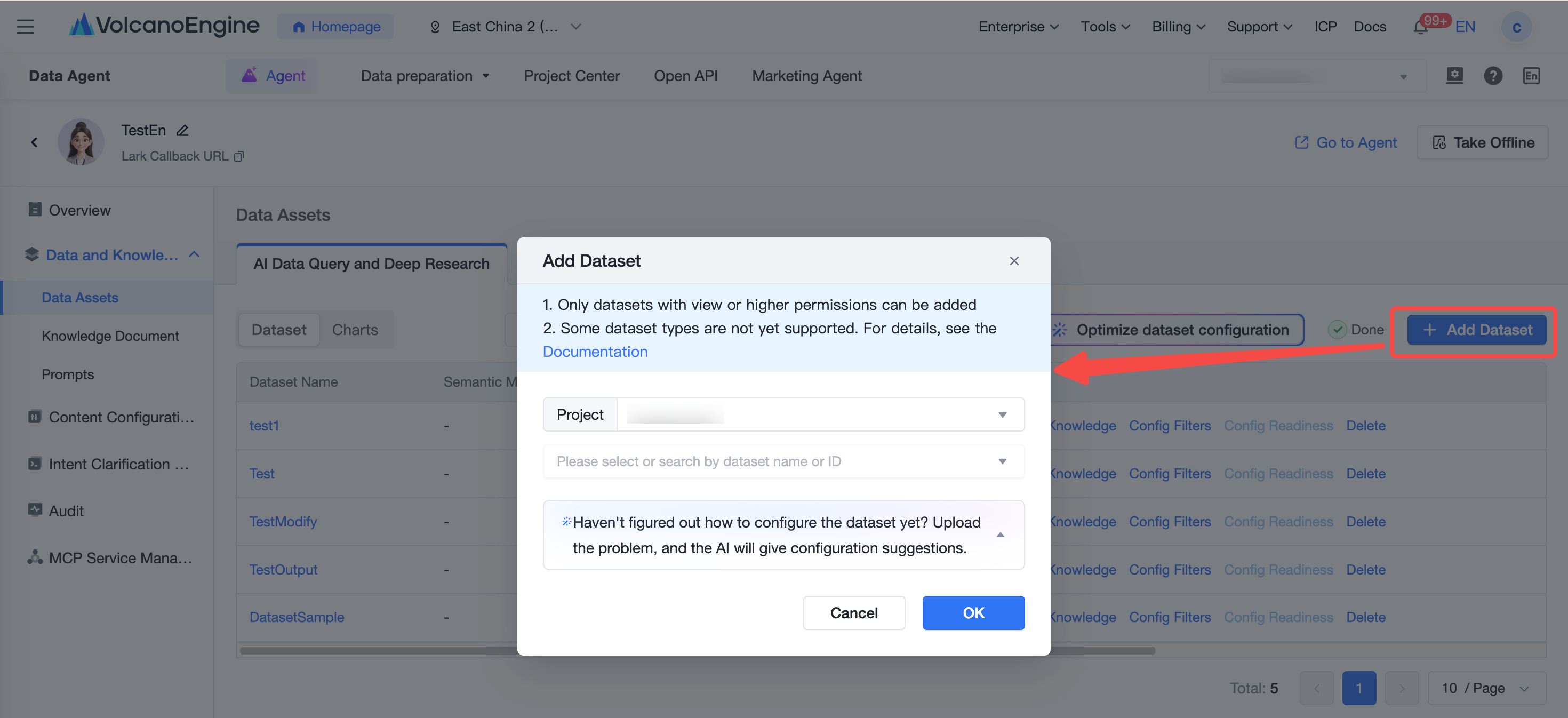Click the notification bell icon

[1420, 27]
